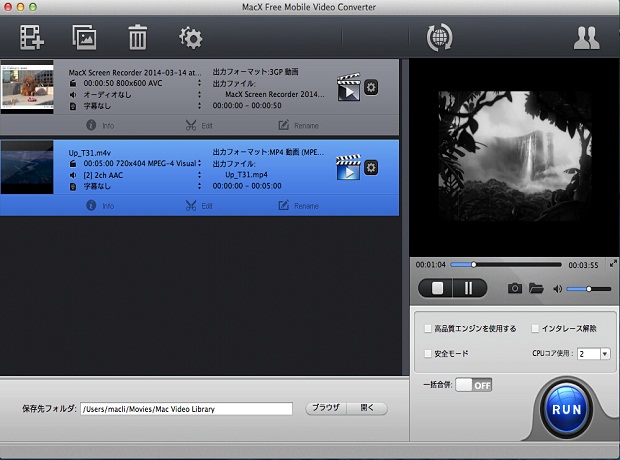The image size is (620, 460).
Task: Click the volume slider in preview
Action: [588, 289]
